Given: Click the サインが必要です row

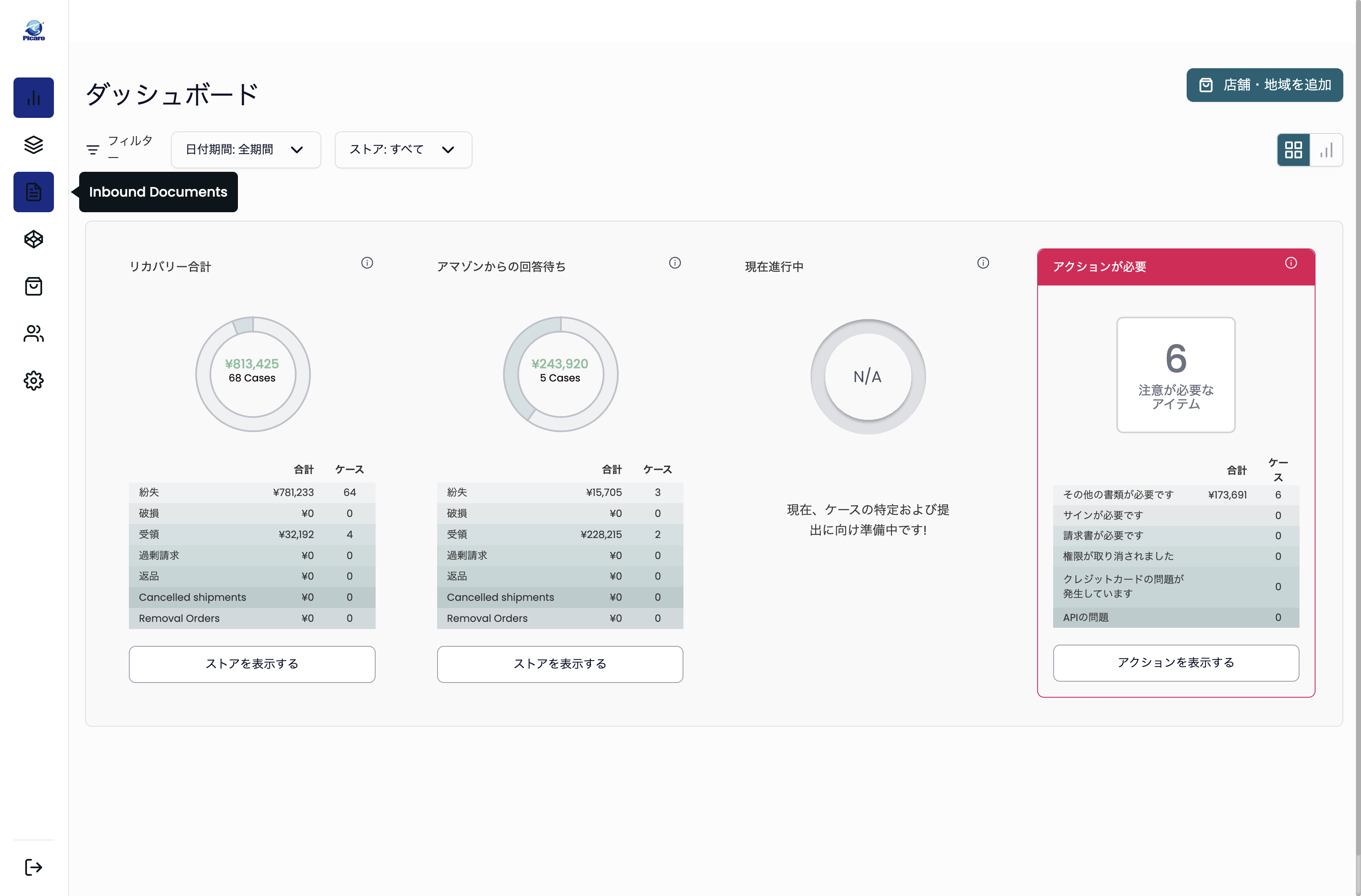Looking at the screenshot, I should pos(1176,516).
